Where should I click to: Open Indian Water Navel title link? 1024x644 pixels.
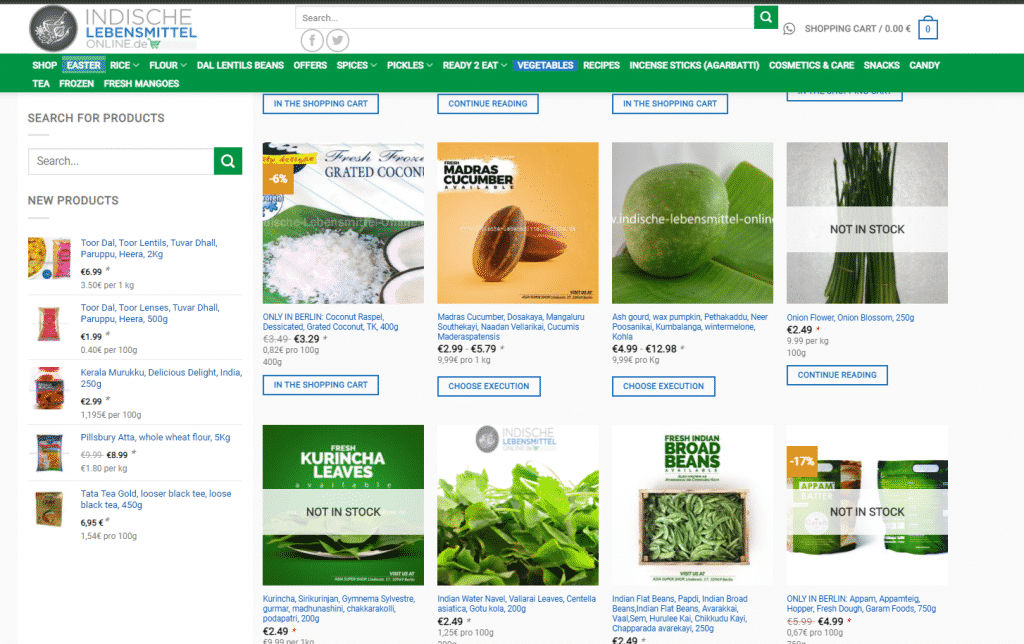(517, 604)
